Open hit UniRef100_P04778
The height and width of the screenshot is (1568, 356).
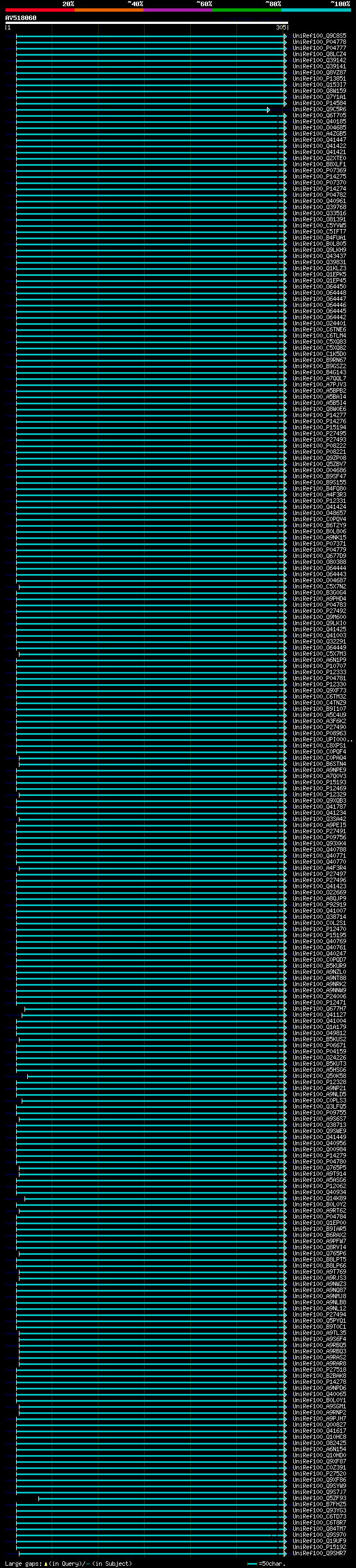coord(319,42)
